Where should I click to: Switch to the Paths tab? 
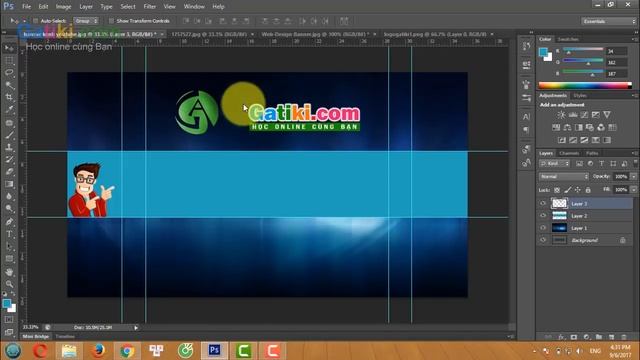592,153
